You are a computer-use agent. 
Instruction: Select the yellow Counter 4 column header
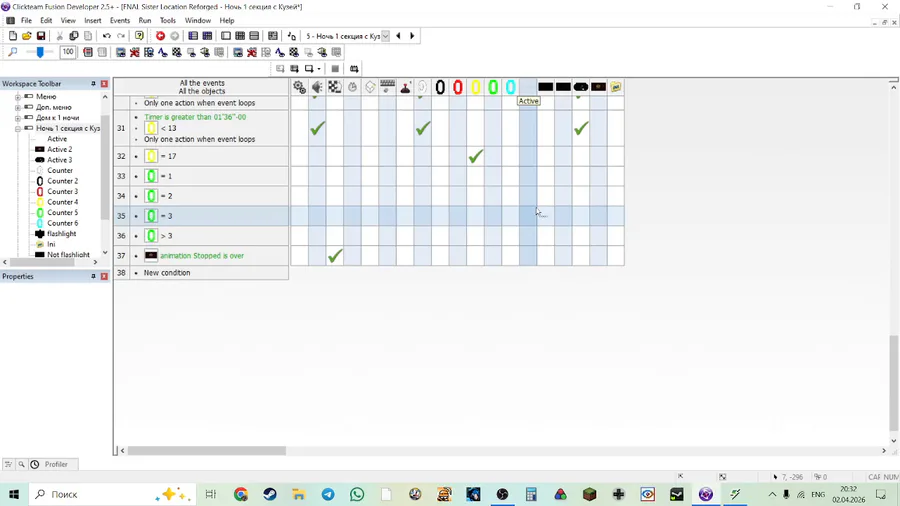[475, 87]
